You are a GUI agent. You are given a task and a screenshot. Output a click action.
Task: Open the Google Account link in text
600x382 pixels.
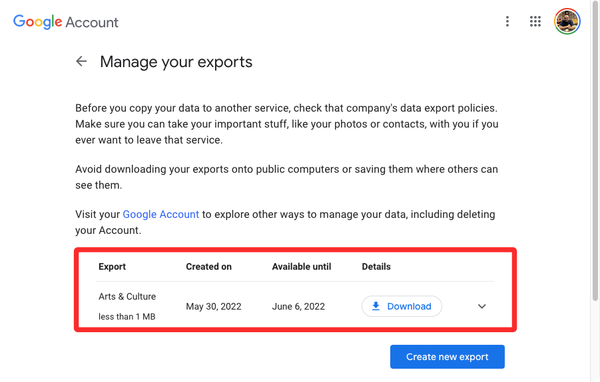161,214
